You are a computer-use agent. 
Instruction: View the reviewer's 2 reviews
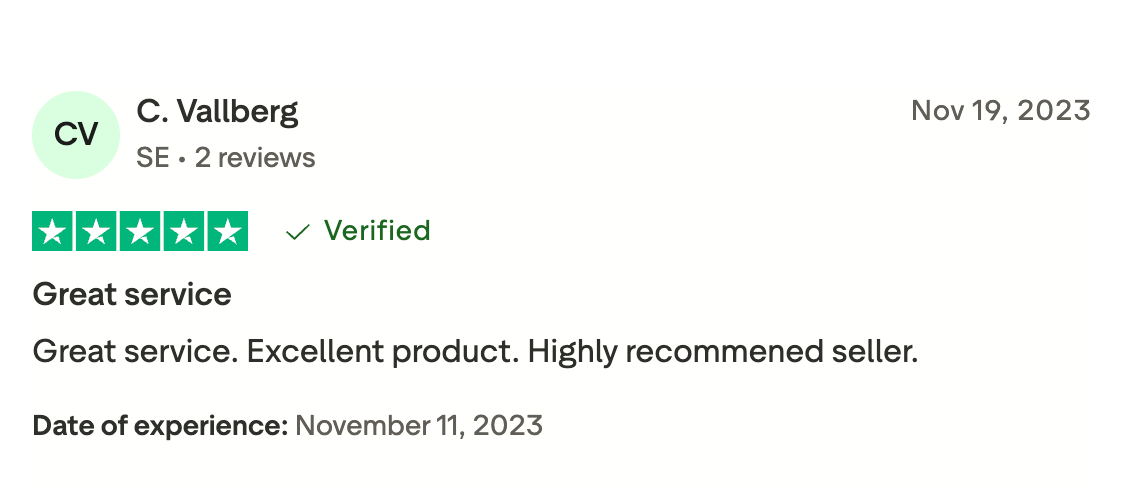(x=255, y=158)
